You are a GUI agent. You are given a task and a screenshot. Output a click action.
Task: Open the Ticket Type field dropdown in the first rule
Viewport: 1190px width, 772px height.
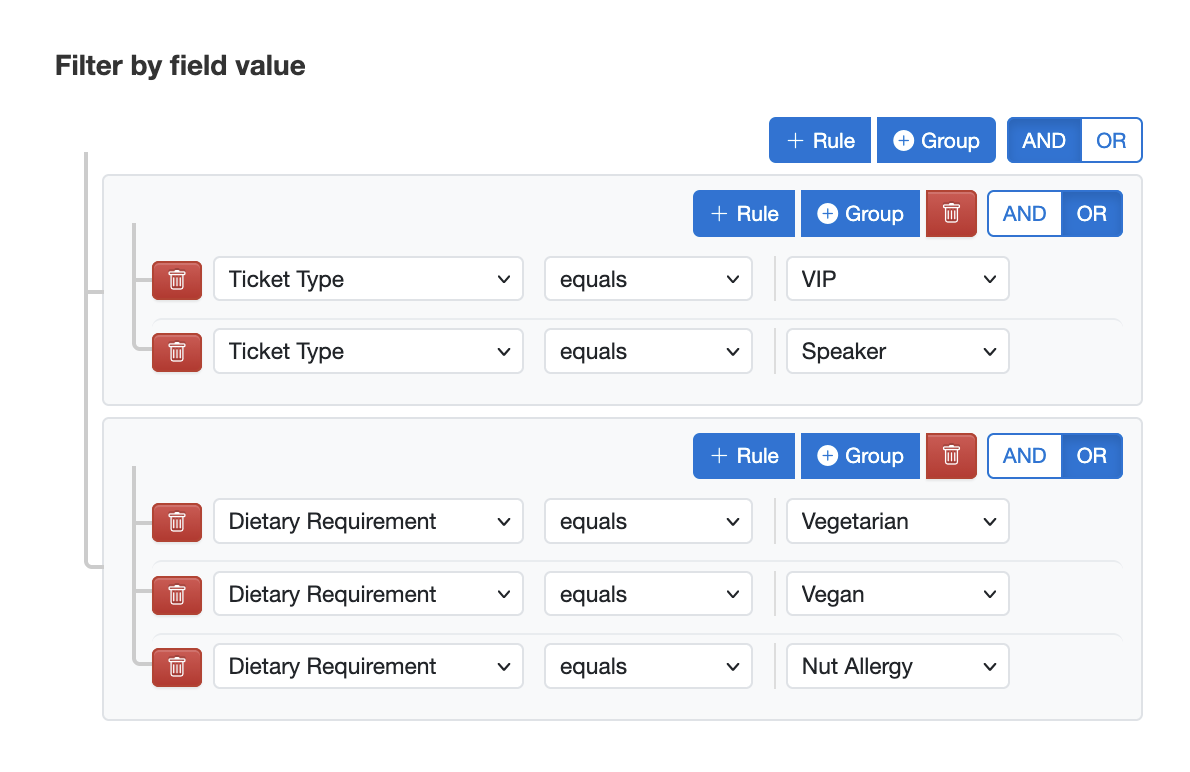tap(368, 279)
